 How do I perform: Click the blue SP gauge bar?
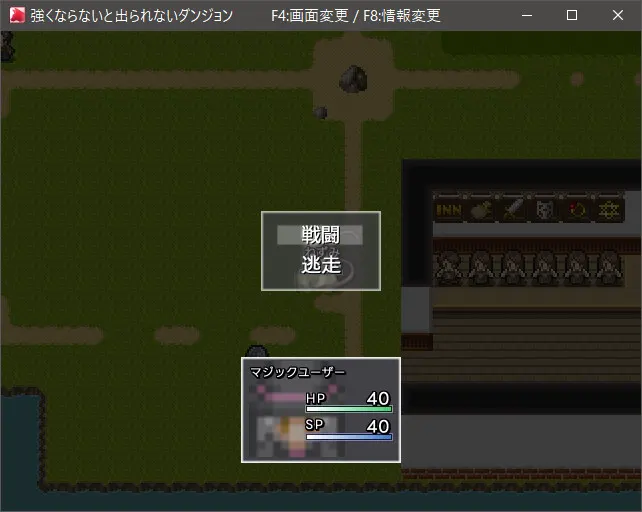tap(349, 437)
